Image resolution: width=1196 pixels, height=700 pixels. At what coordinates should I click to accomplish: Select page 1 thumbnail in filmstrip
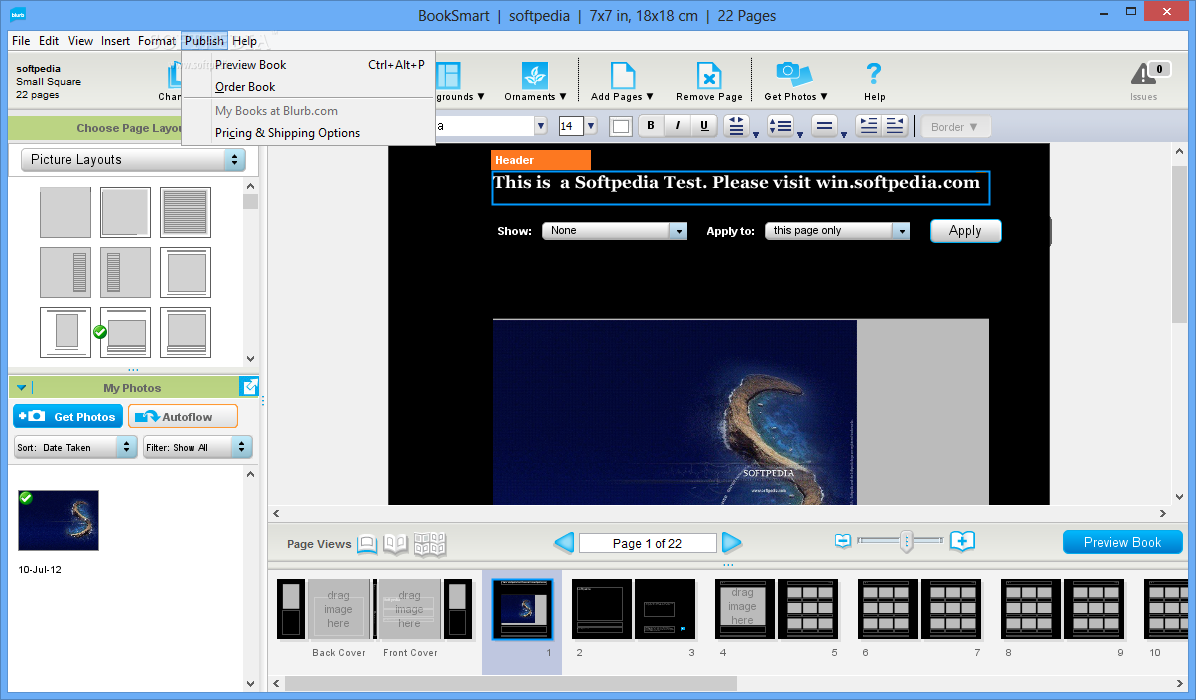click(x=522, y=608)
